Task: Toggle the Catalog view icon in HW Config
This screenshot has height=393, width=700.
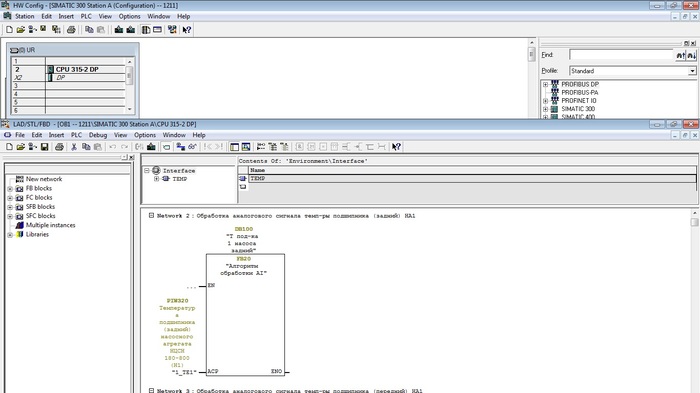Action: coord(146,30)
